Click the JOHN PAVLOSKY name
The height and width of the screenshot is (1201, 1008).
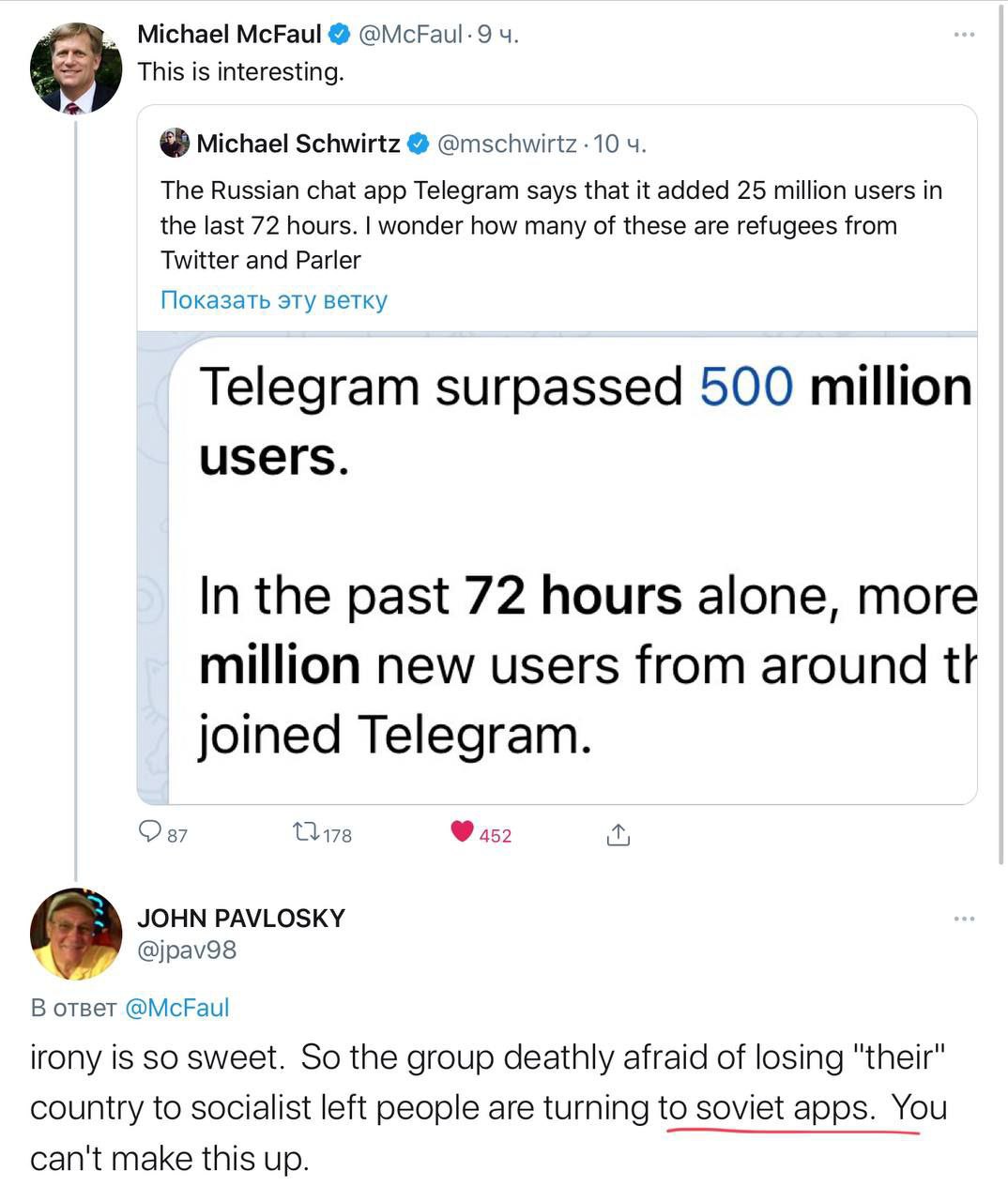(241, 918)
